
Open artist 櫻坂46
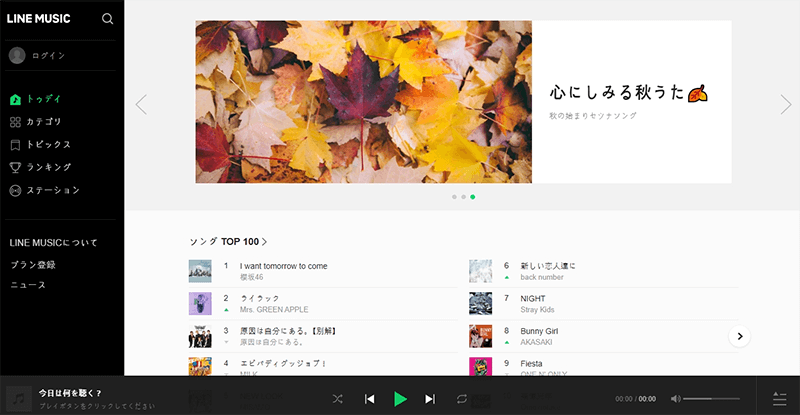[252, 277]
